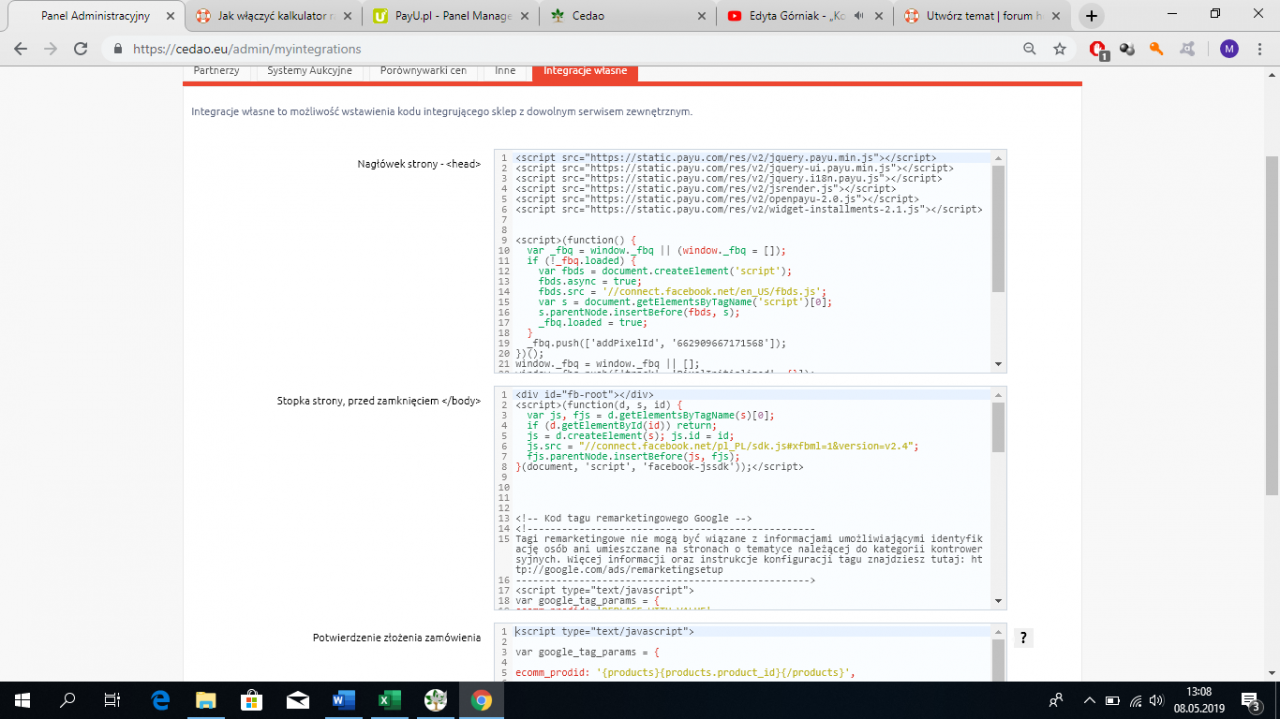Image resolution: width=1280 pixels, height=719 pixels.
Task: Close the PayU.pl browser tab
Action: (x=523, y=16)
